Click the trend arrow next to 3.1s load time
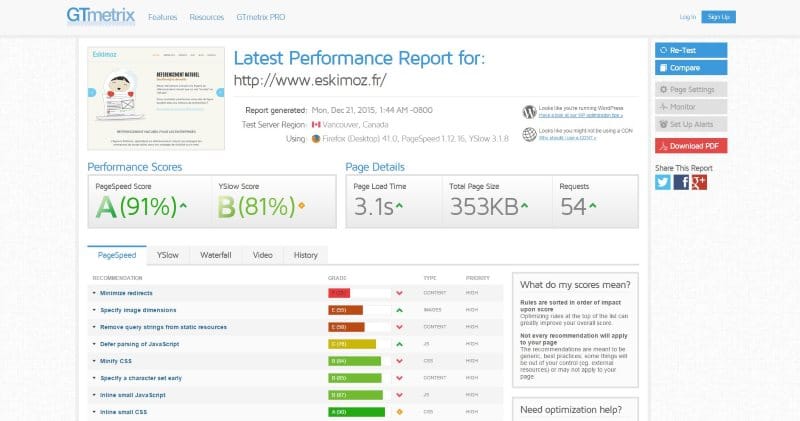This screenshot has width=800, height=421. coord(399,206)
